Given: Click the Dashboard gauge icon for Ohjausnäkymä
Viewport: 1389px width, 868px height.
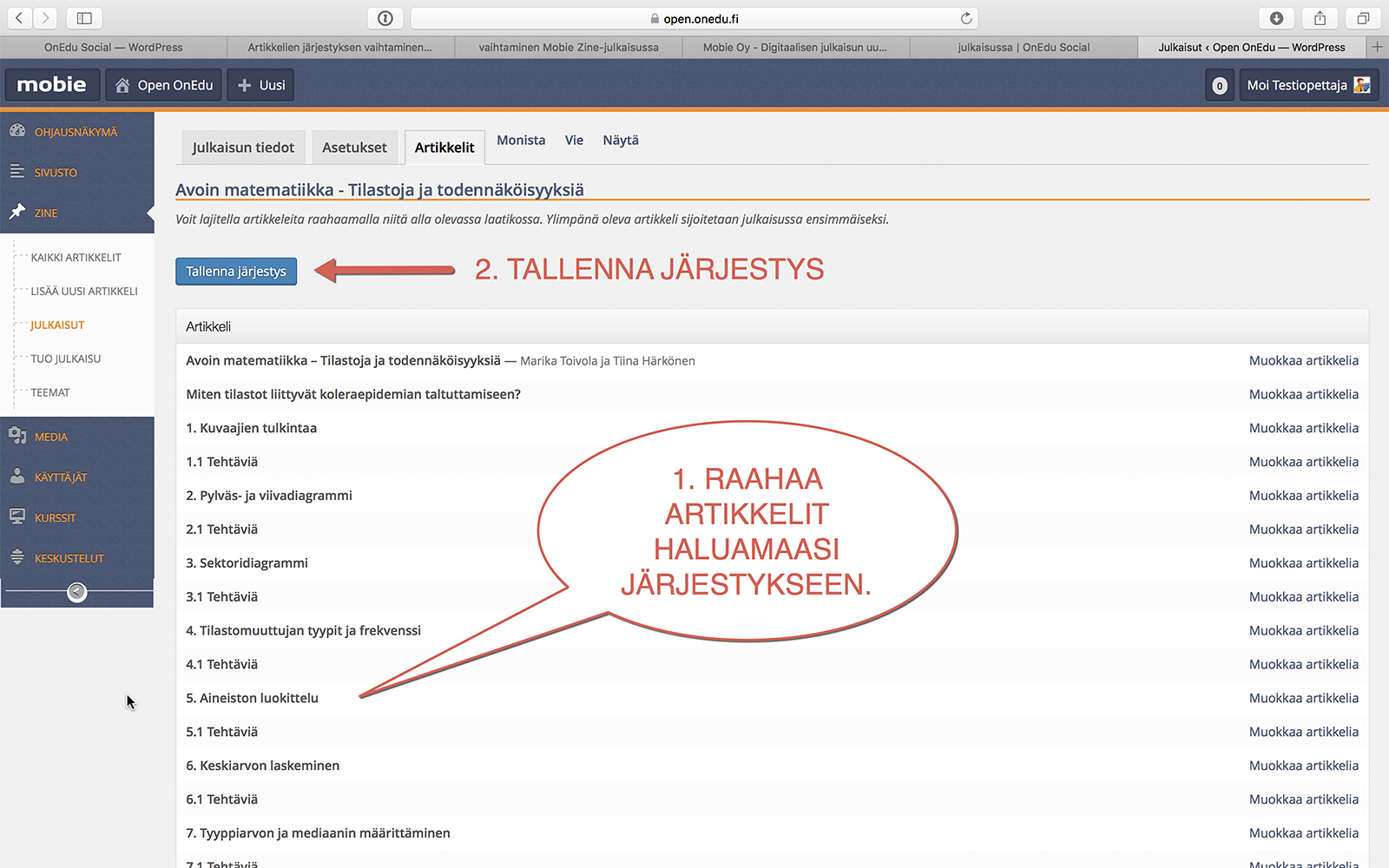Looking at the screenshot, I should (x=17, y=131).
